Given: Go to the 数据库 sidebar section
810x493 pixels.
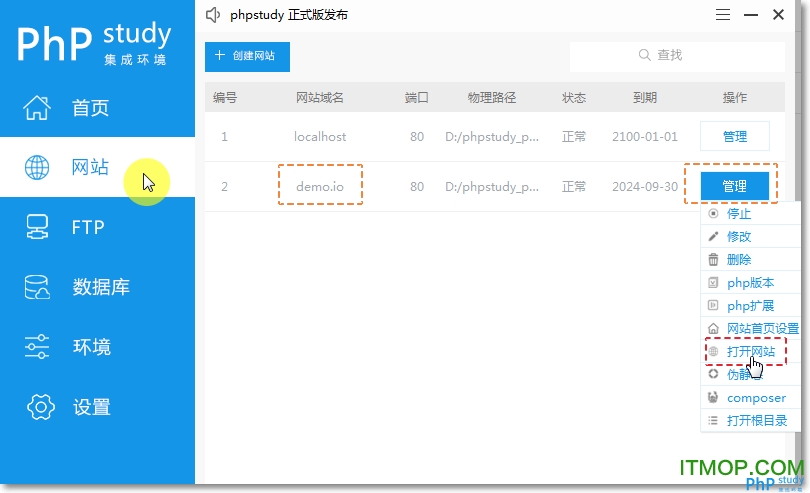Looking at the screenshot, I should (x=97, y=287).
